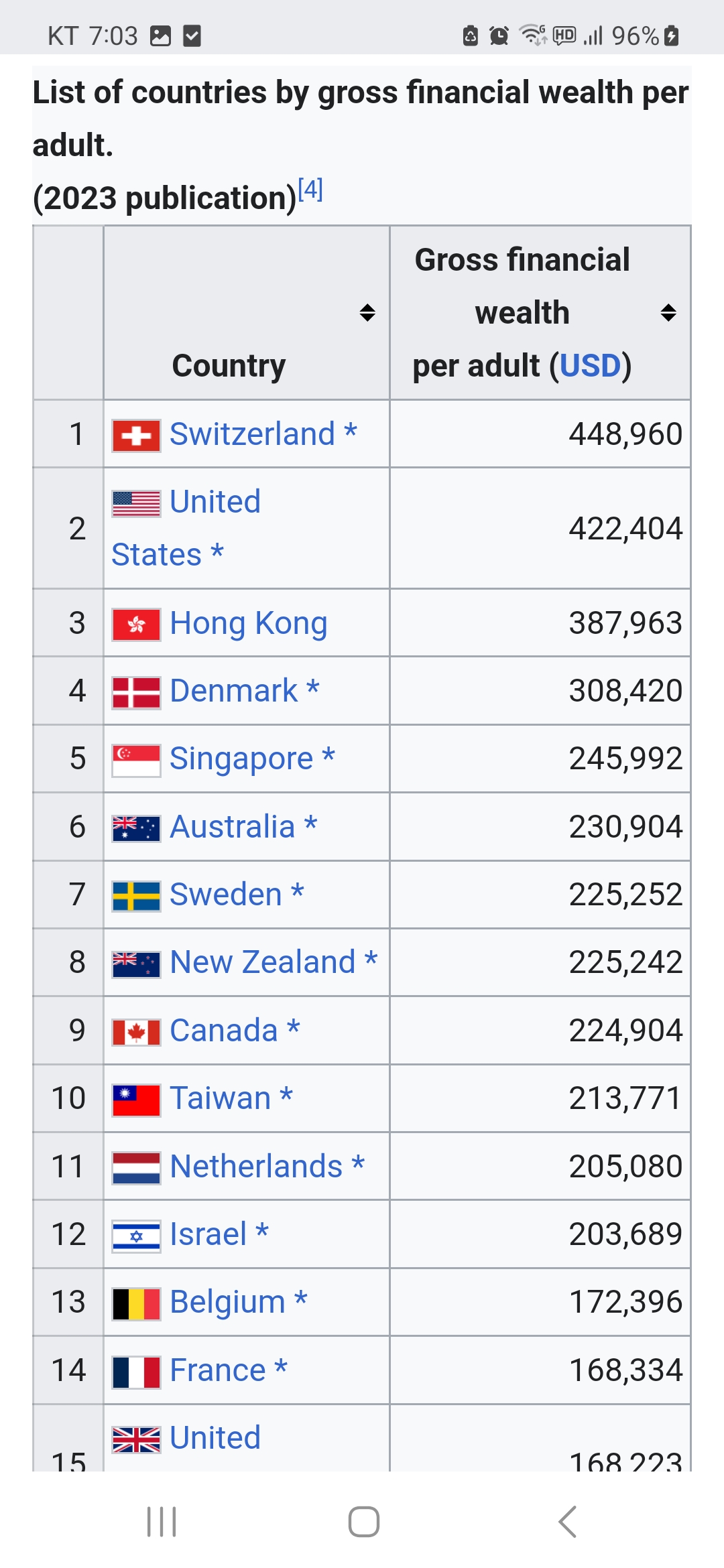
Task: Sort by Gross financial wealth column
Action: tap(668, 312)
